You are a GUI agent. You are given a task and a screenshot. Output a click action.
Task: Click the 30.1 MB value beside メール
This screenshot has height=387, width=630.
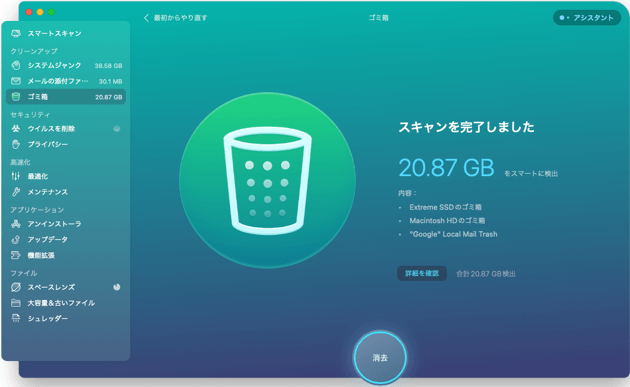[110, 81]
